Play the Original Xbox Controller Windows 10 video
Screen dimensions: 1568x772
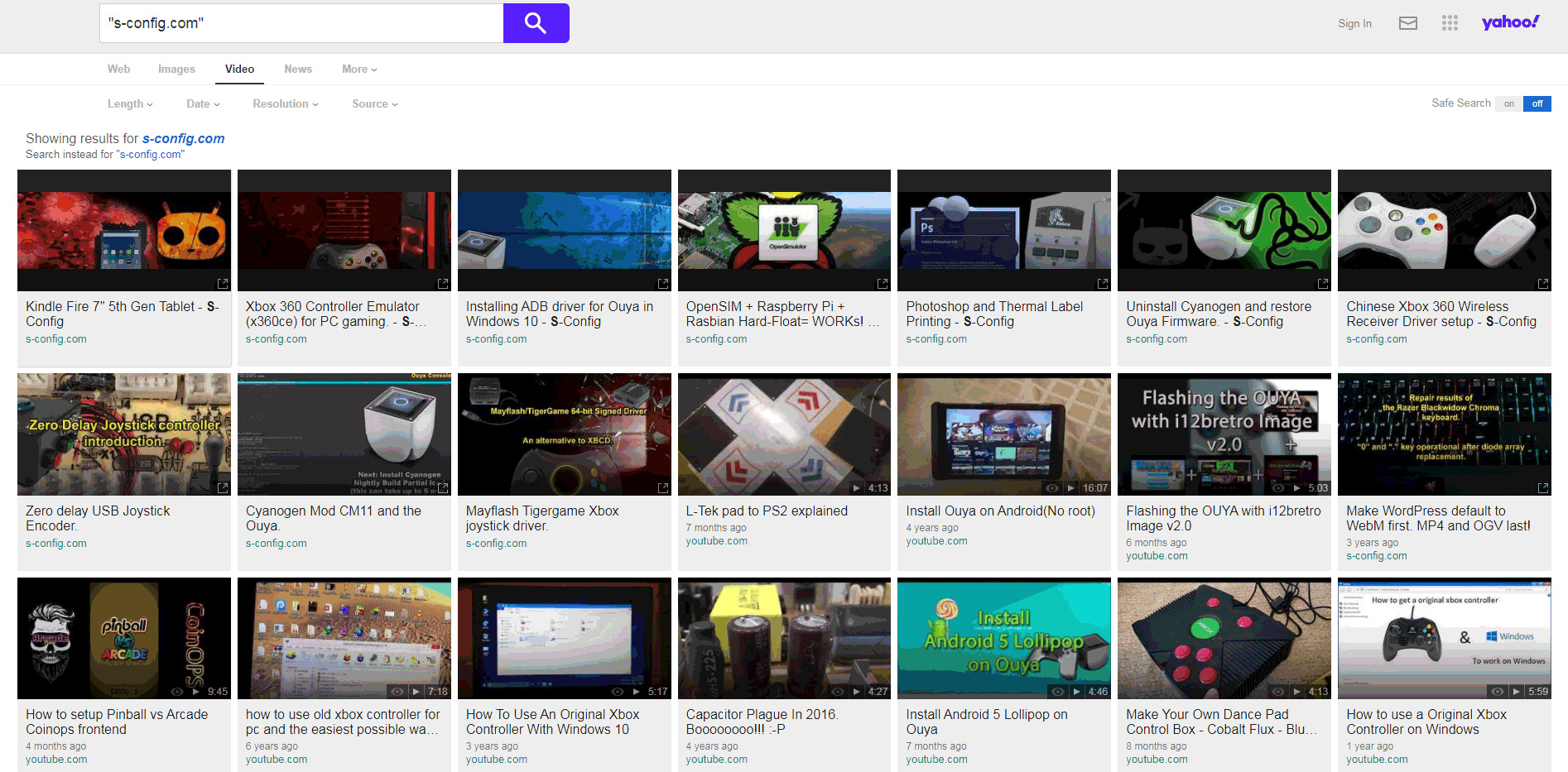(637, 692)
